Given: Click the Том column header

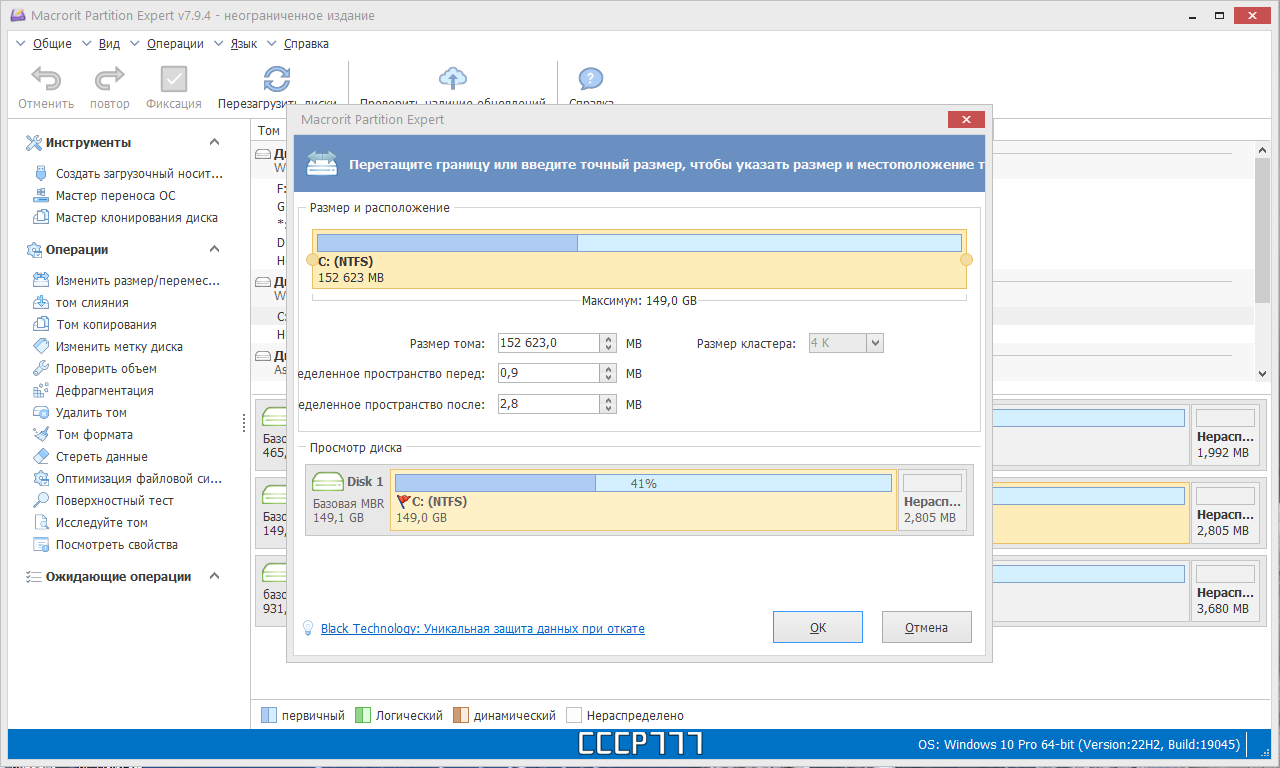Looking at the screenshot, I should coord(269,131).
